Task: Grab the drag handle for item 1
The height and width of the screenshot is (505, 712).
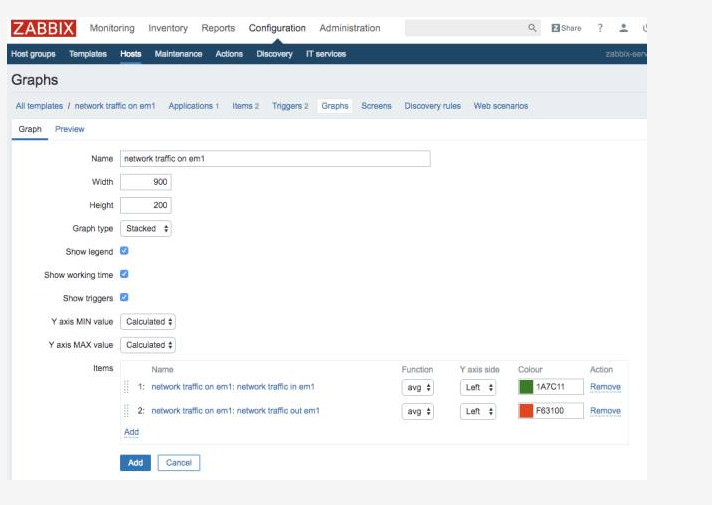Action: point(127,387)
